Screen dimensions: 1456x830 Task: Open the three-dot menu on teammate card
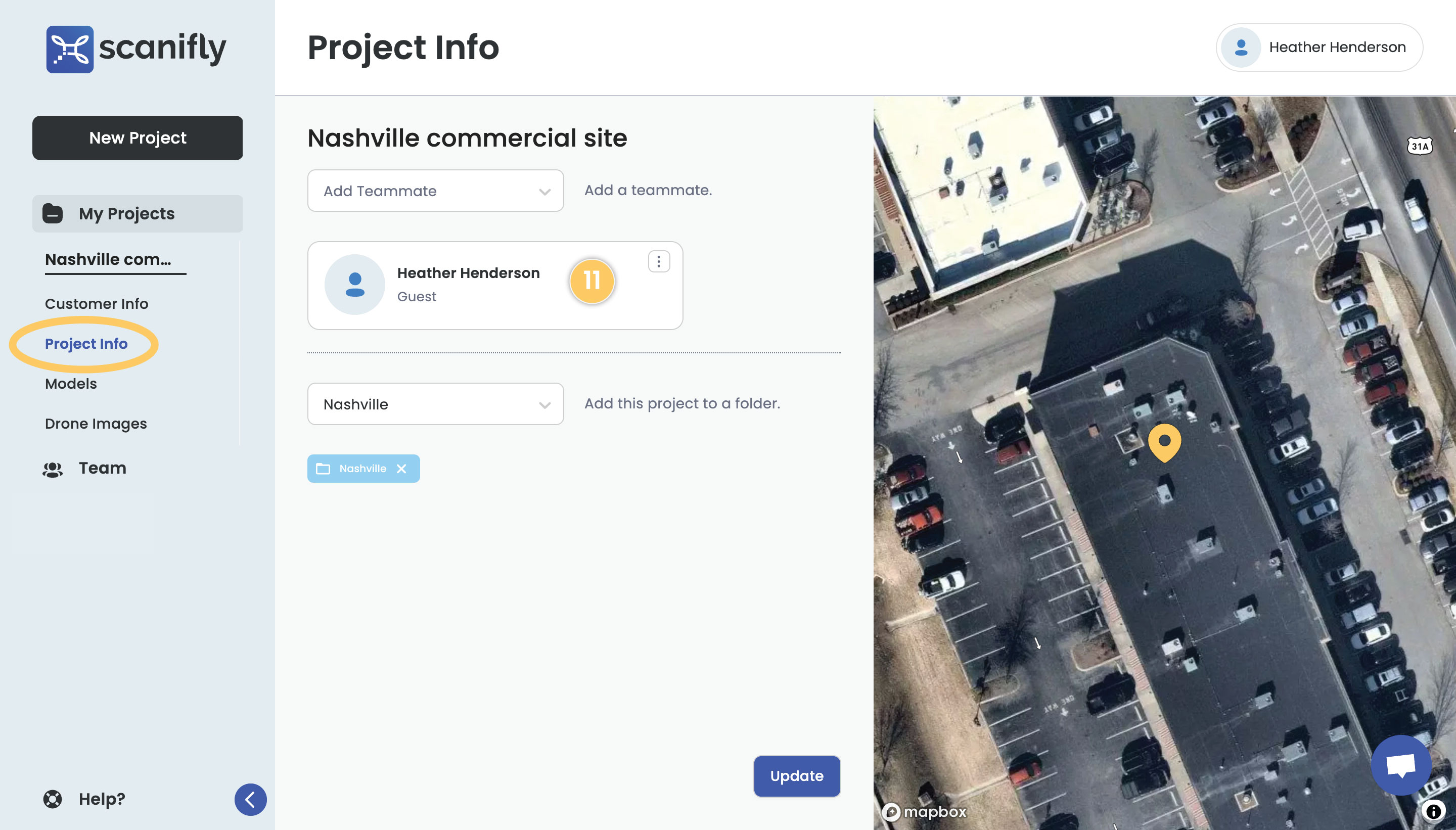(658, 262)
